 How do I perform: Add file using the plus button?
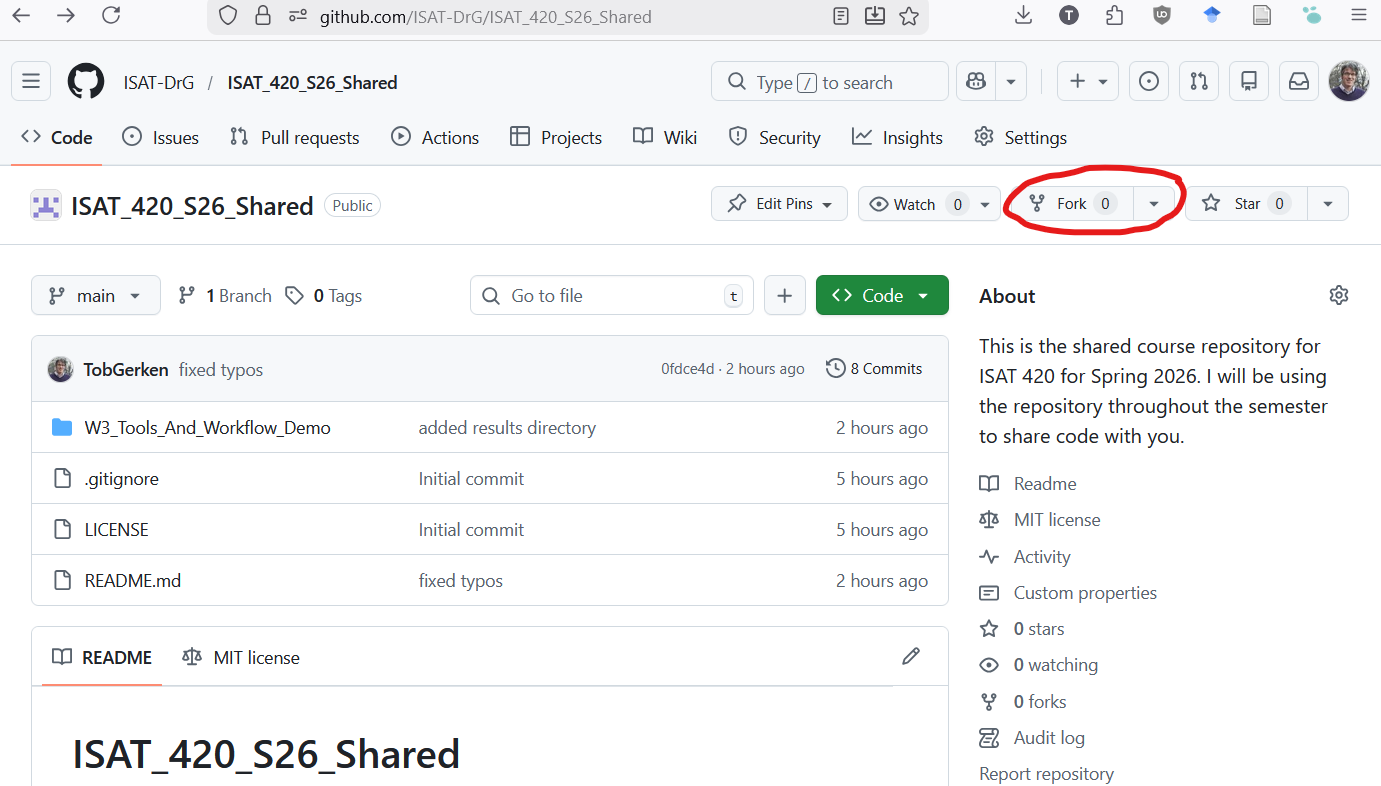point(785,296)
